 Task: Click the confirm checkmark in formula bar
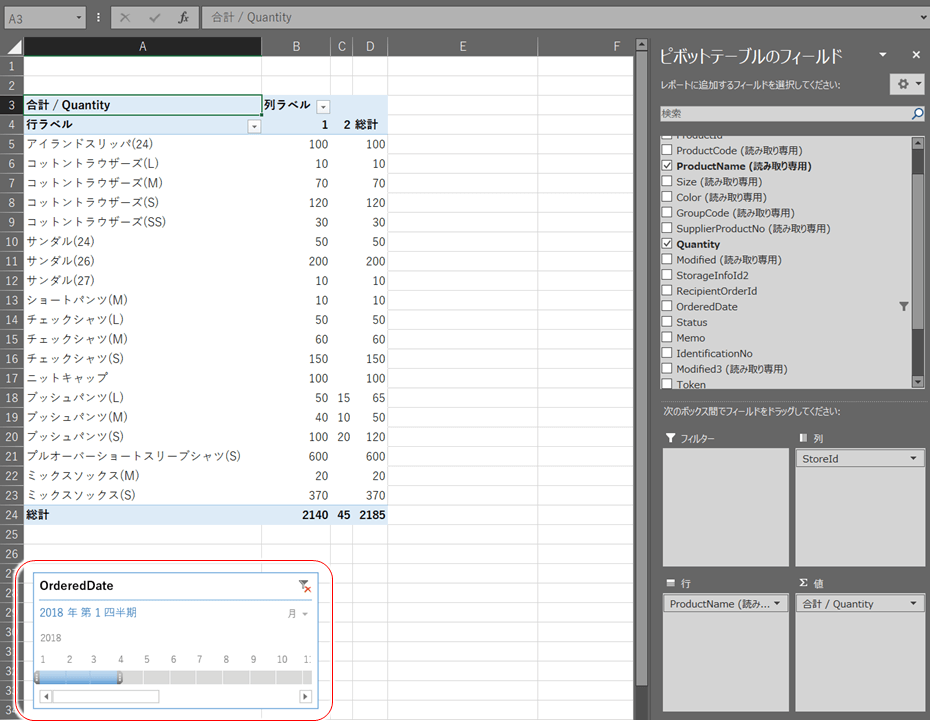pyautogui.click(x=155, y=18)
